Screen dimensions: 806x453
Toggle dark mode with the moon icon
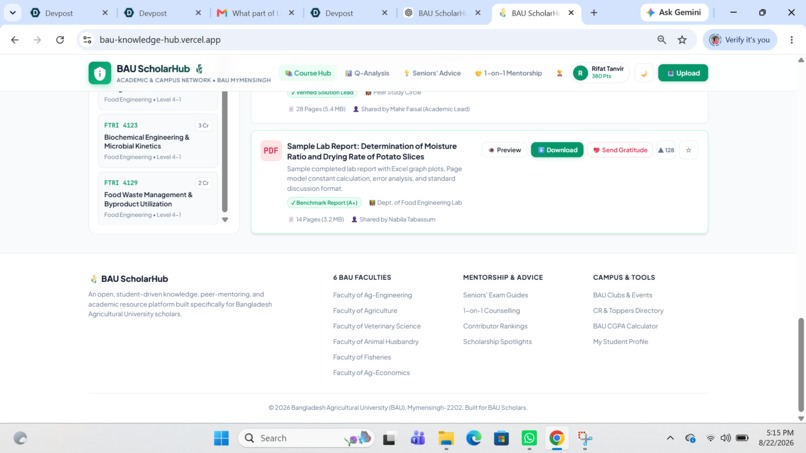coord(644,74)
